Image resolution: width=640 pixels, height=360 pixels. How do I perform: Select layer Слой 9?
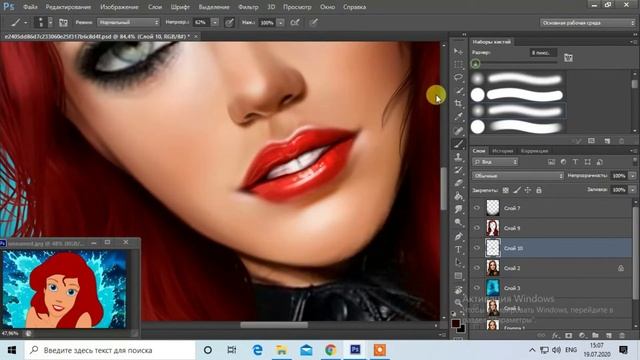[x=551, y=228]
